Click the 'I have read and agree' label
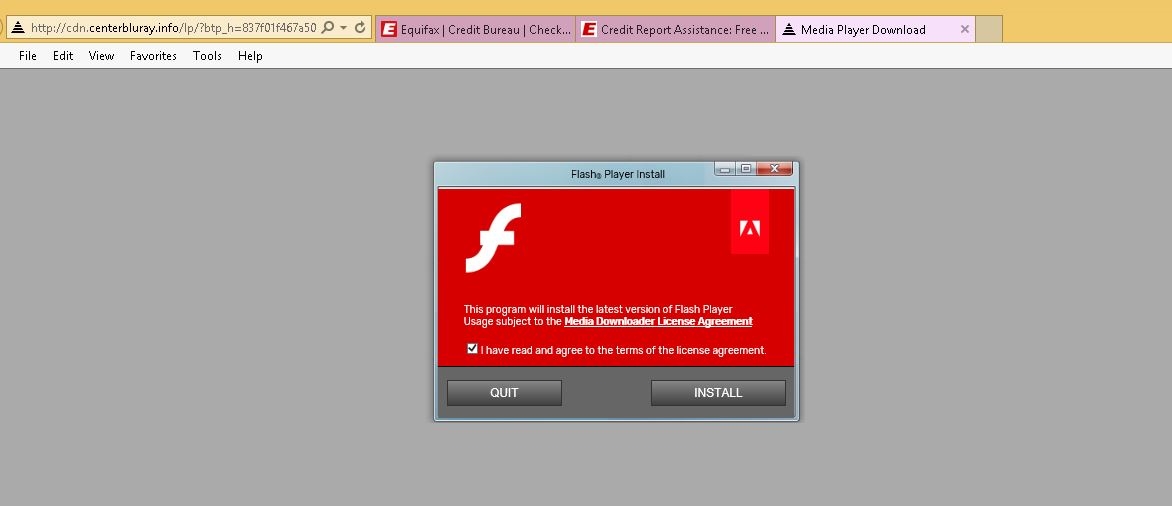Screen dimensions: 1172x506 (x=623, y=350)
